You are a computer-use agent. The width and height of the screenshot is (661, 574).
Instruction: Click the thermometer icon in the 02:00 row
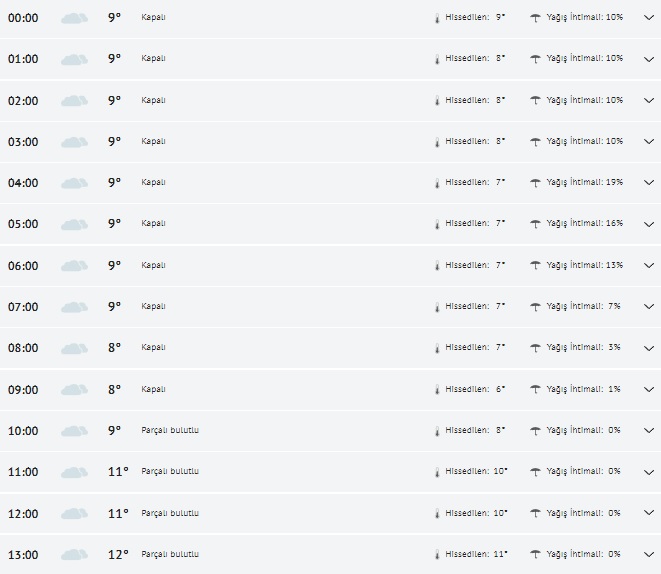click(437, 101)
